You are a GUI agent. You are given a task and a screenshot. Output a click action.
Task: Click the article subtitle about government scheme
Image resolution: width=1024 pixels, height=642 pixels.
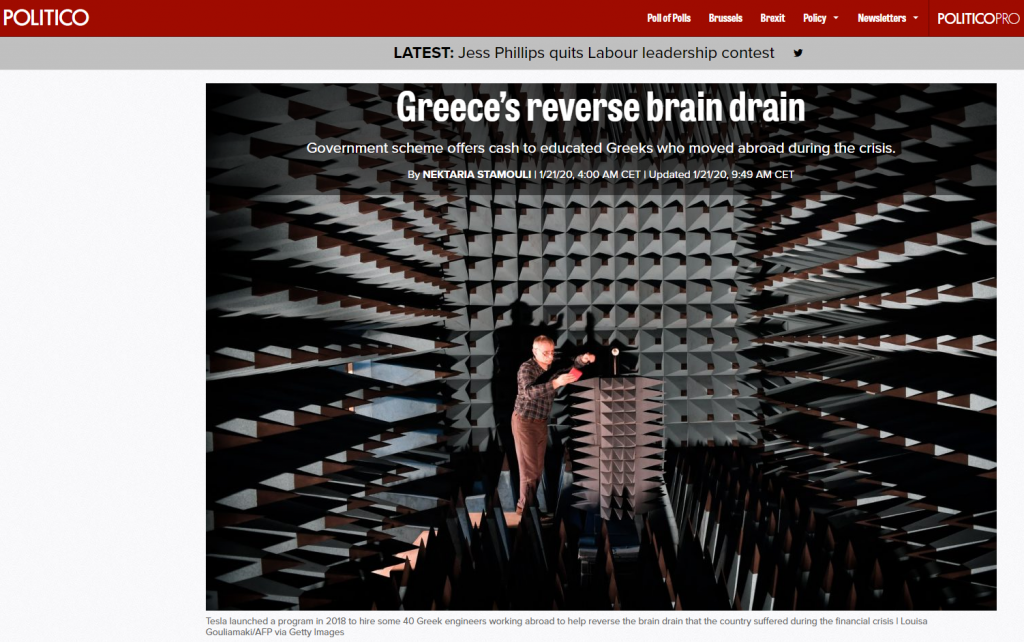pos(600,148)
